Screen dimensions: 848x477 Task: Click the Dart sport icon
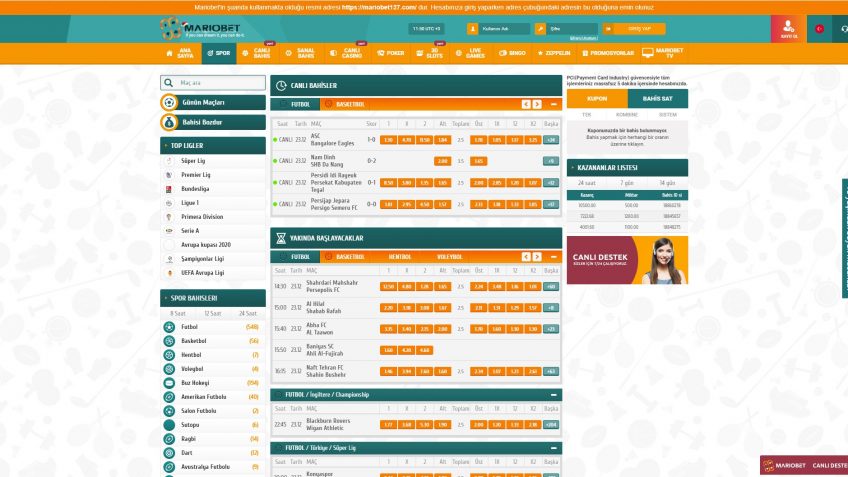point(169,453)
